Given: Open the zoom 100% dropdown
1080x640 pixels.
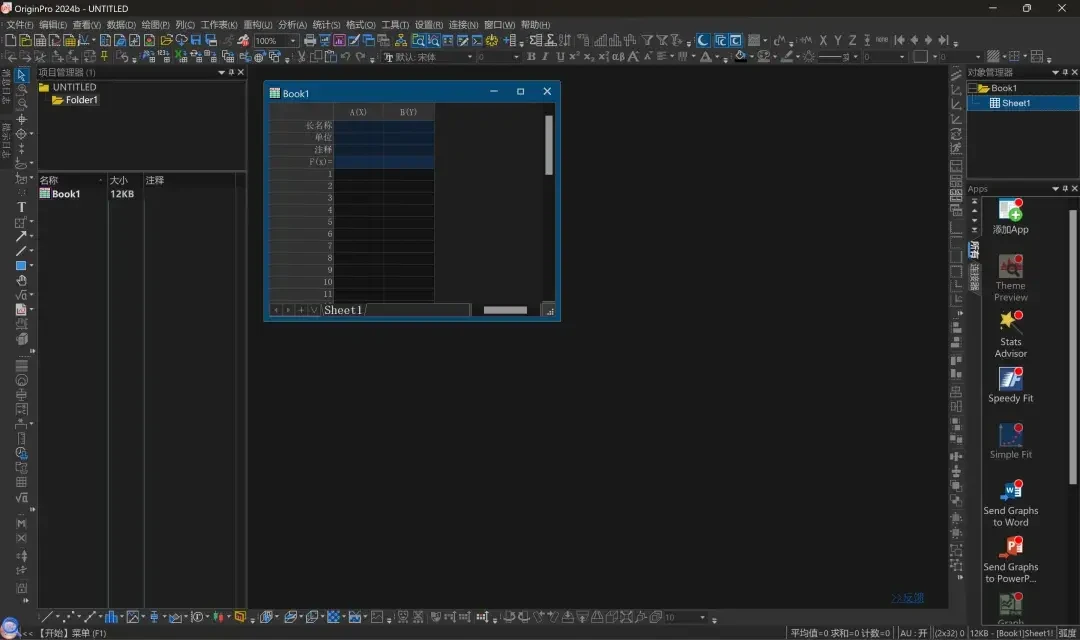Looking at the screenshot, I should click(x=293, y=41).
